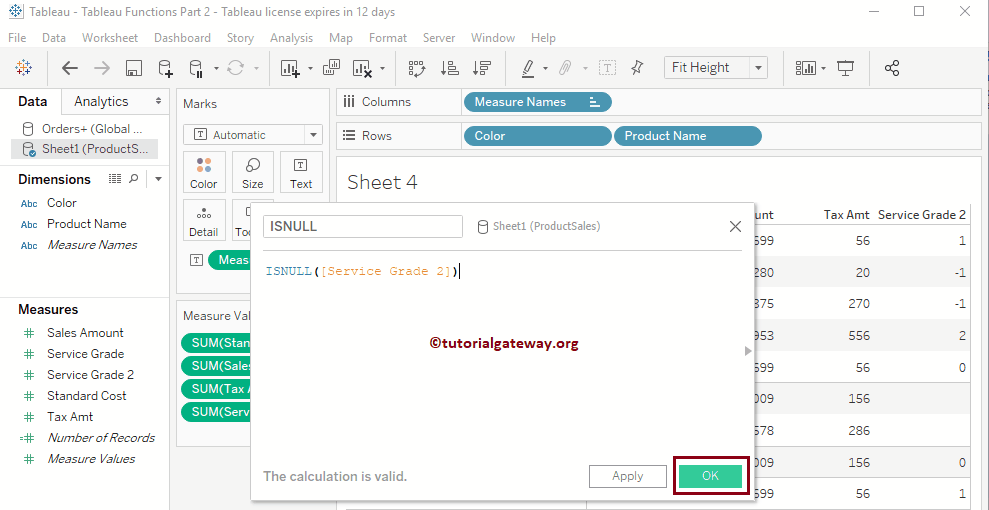This screenshot has height=510, width=989.
Task: Click the New Worksheet toolbar icon
Action: [x=290, y=68]
